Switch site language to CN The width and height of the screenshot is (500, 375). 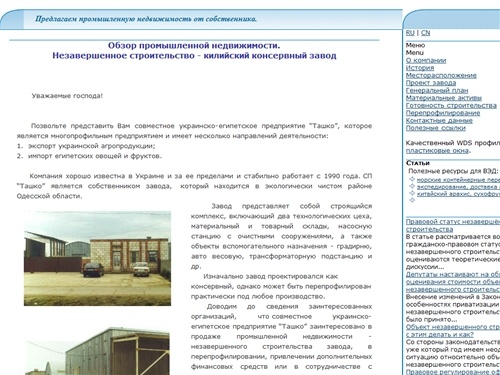[x=425, y=33]
